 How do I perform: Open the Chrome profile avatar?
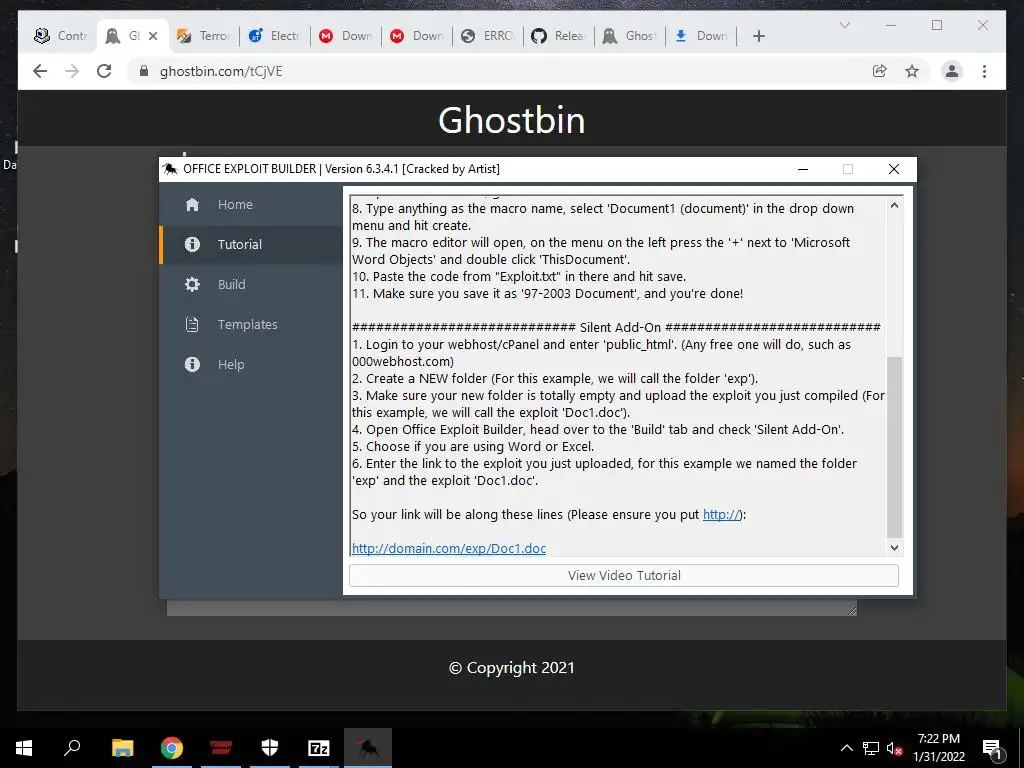952,71
